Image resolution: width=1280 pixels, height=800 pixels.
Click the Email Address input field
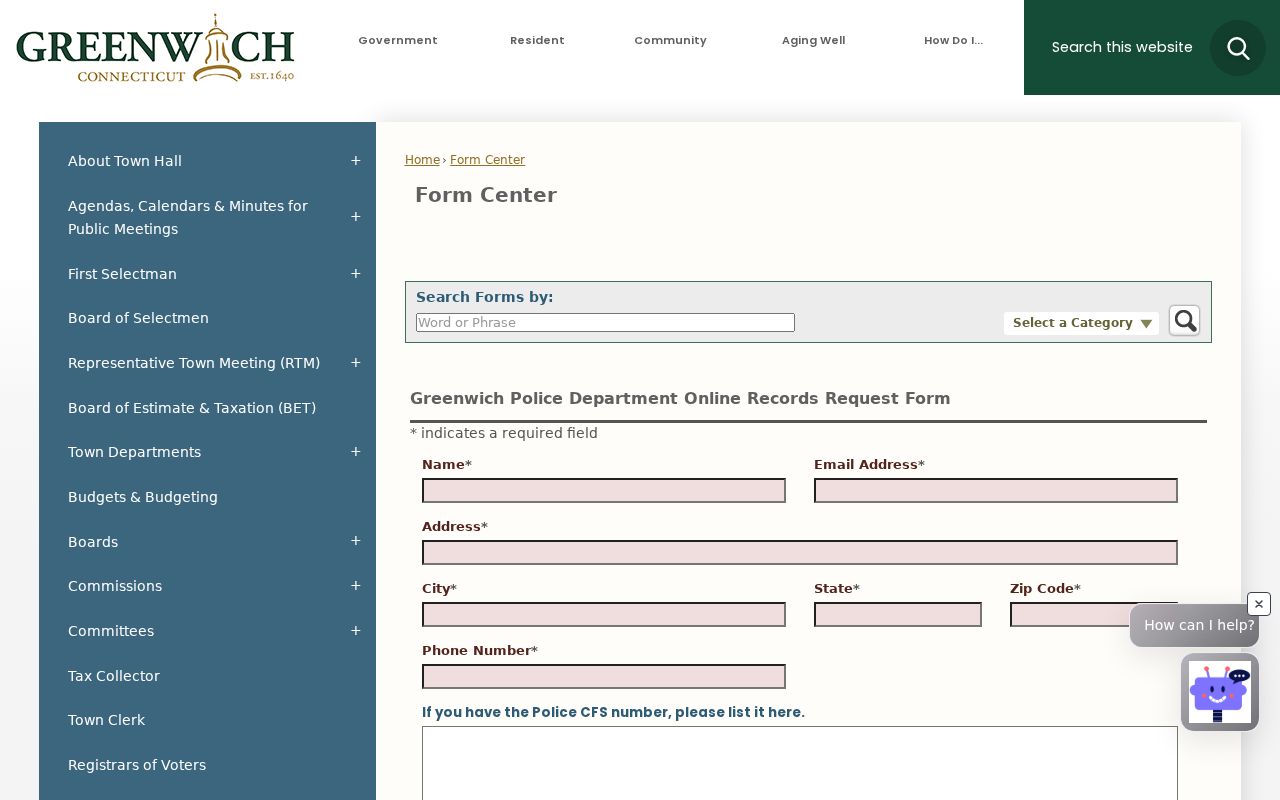point(996,491)
